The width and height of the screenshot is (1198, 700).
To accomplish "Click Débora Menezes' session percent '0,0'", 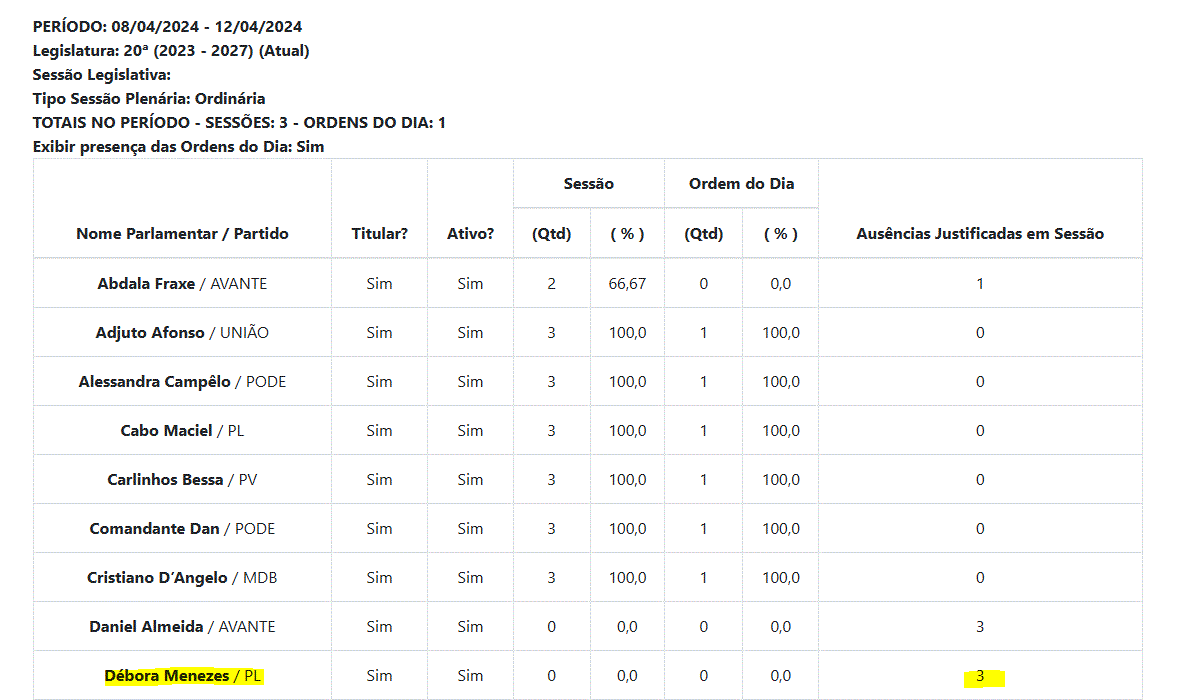I will point(627,676).
